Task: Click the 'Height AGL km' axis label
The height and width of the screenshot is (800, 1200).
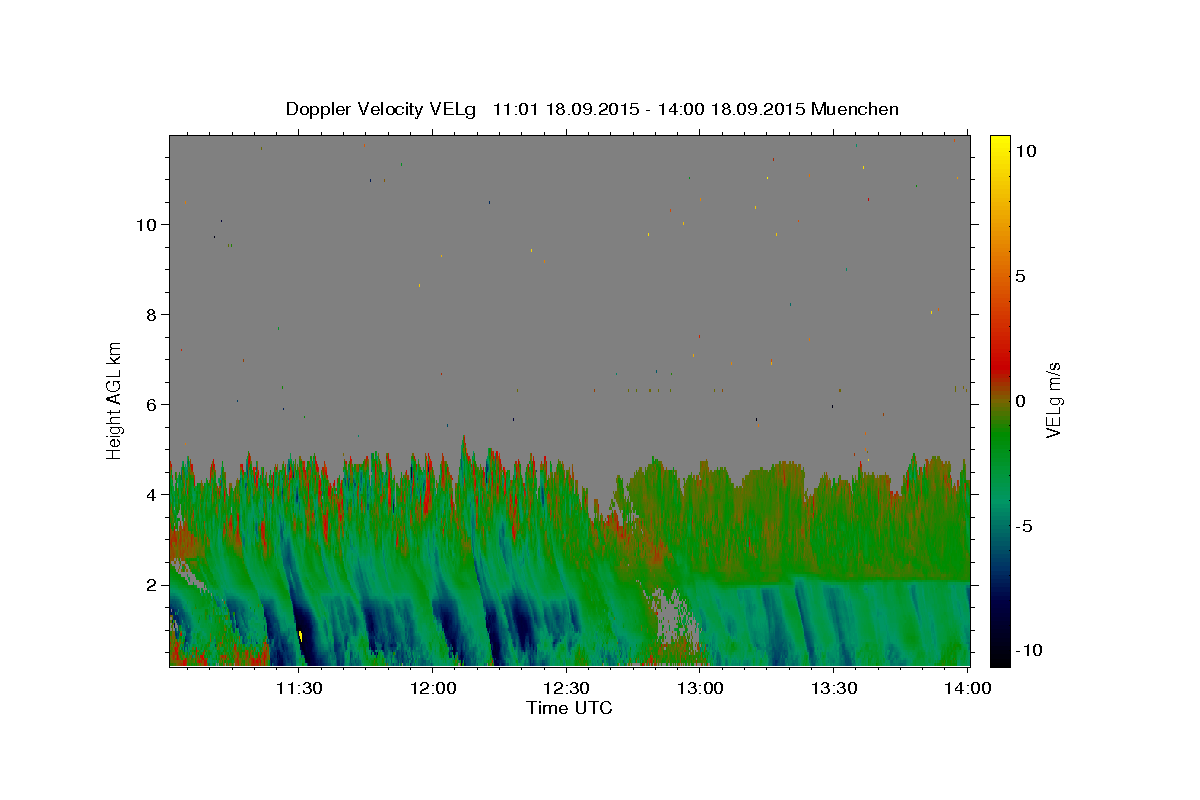Action: tap(115, 400)
